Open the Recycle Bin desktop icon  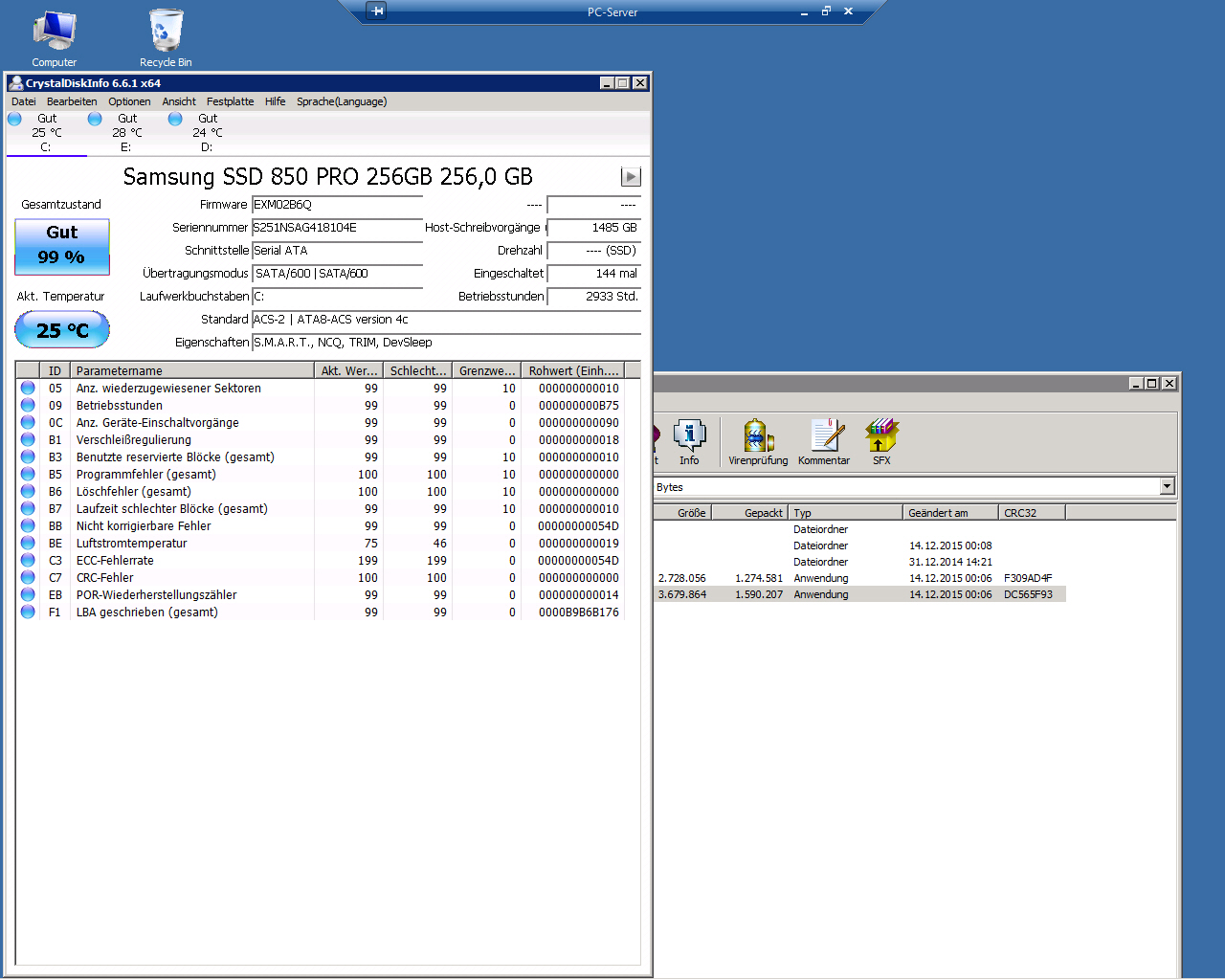[166, 38]
